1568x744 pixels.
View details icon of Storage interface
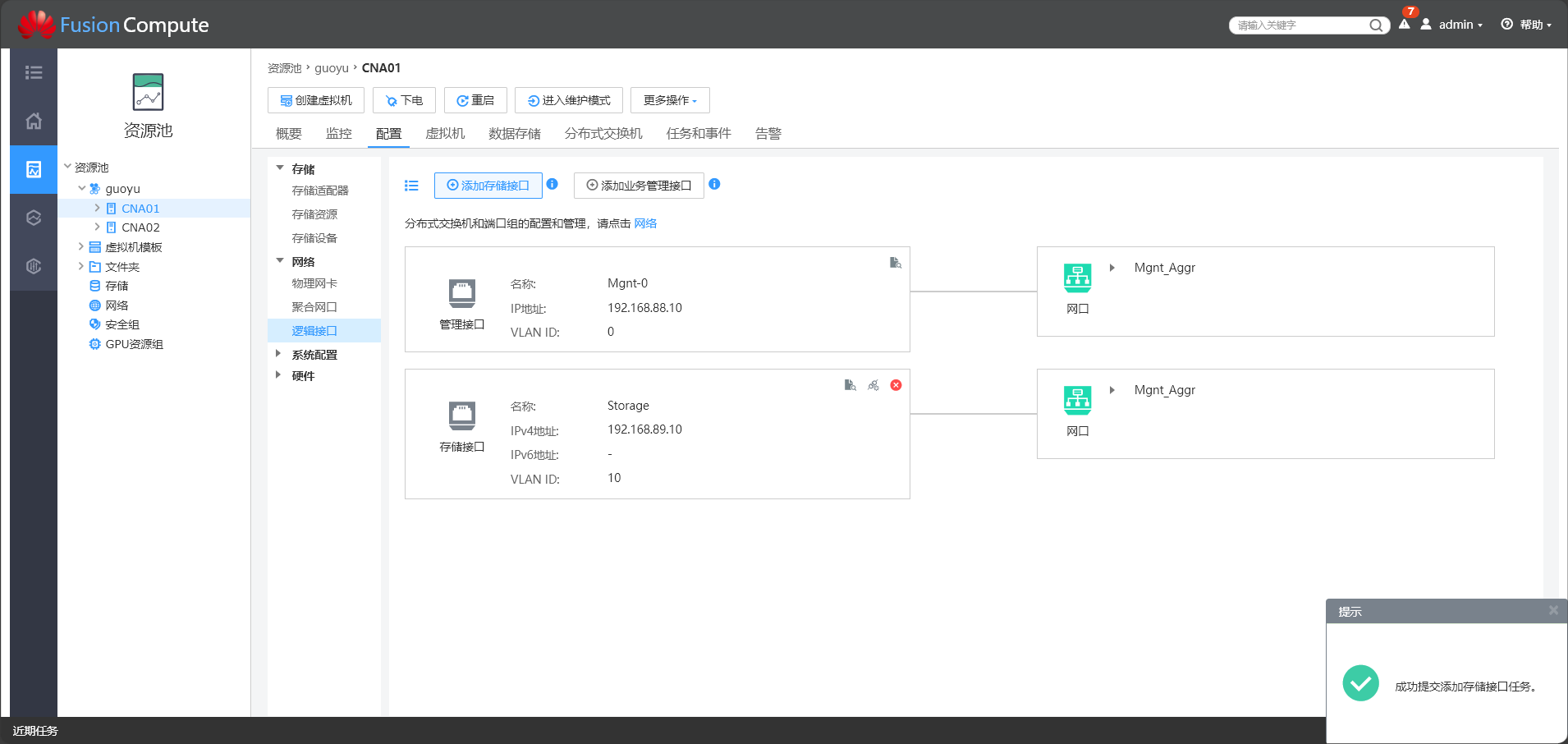(850, 385)
